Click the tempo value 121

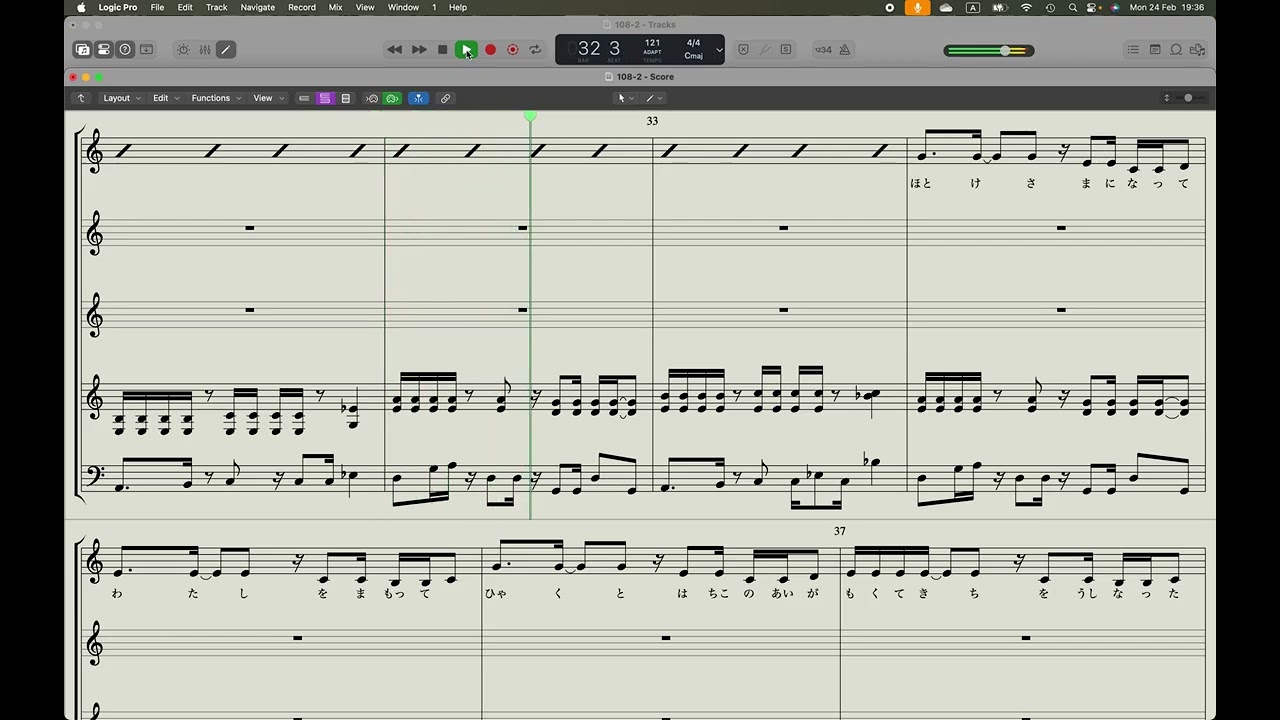tap(652, 43)
